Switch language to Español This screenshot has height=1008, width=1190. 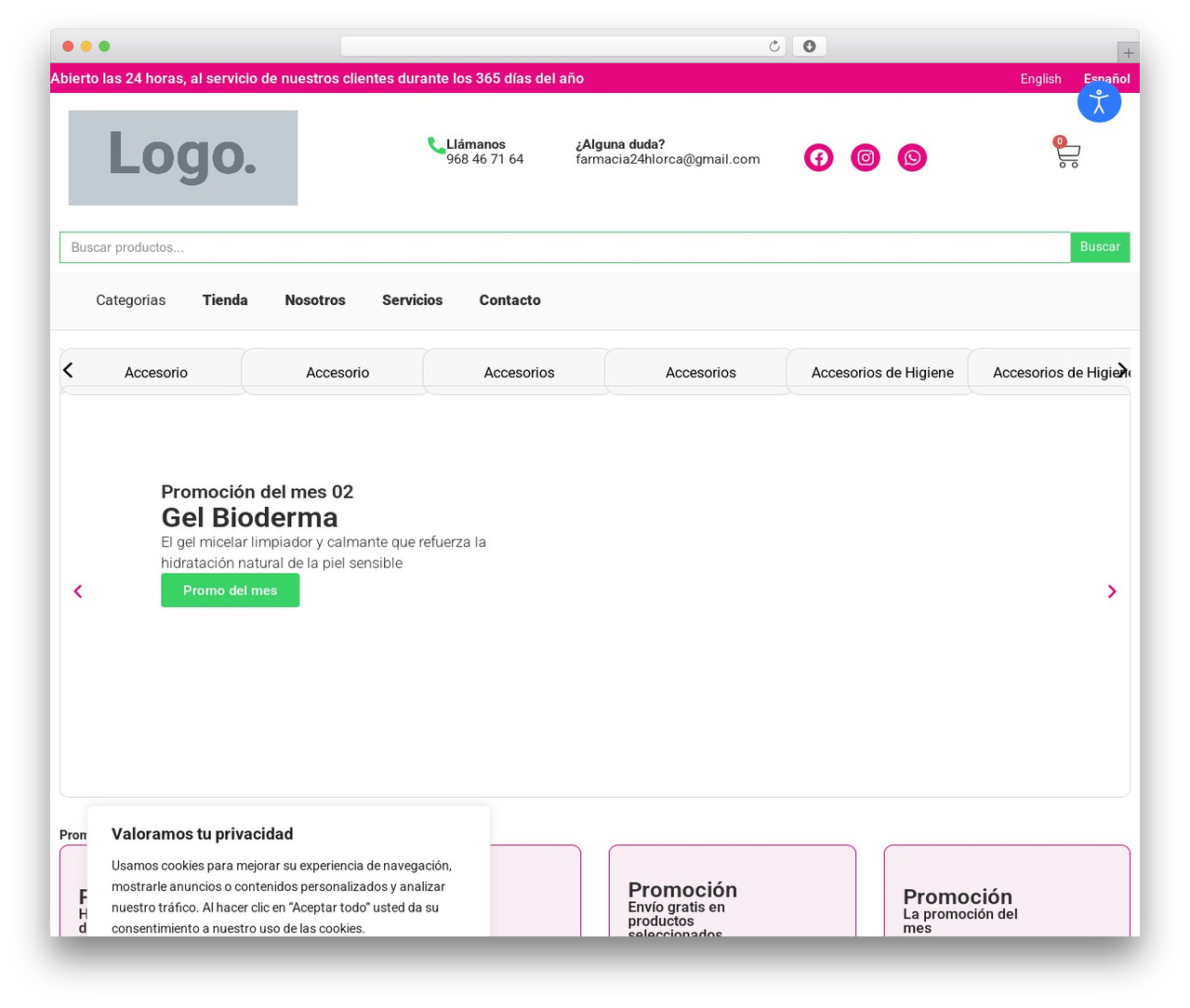1106,79
